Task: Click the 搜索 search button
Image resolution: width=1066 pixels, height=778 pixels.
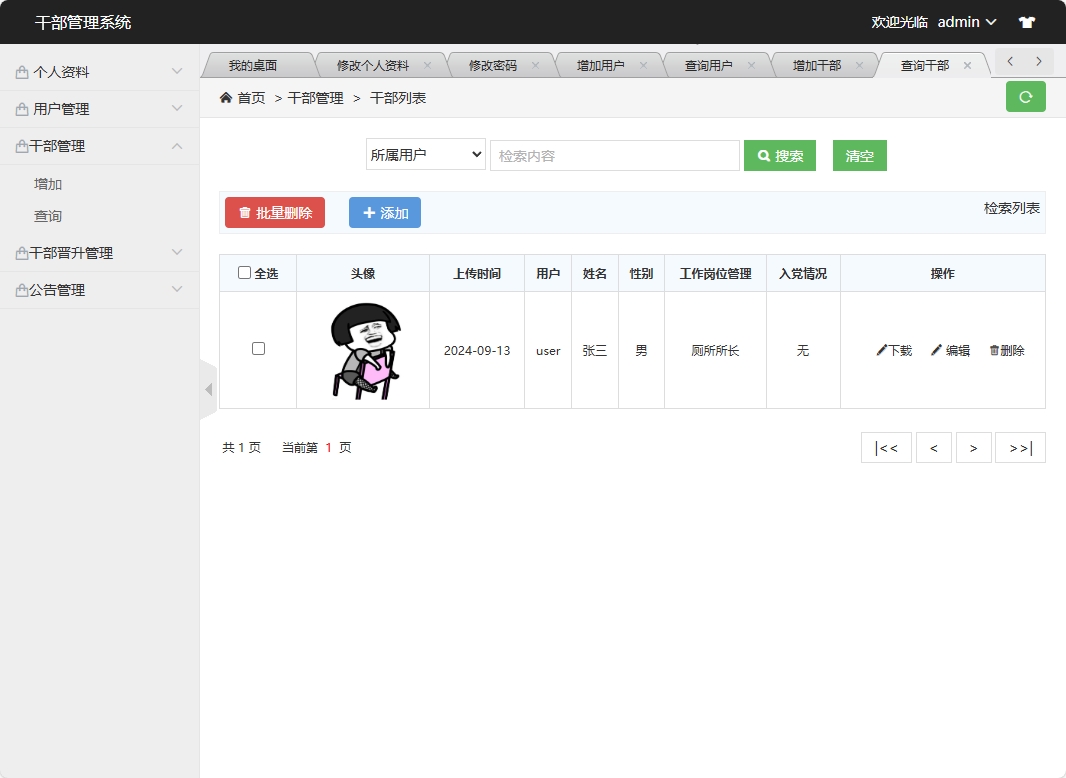Action: [779, 155]
